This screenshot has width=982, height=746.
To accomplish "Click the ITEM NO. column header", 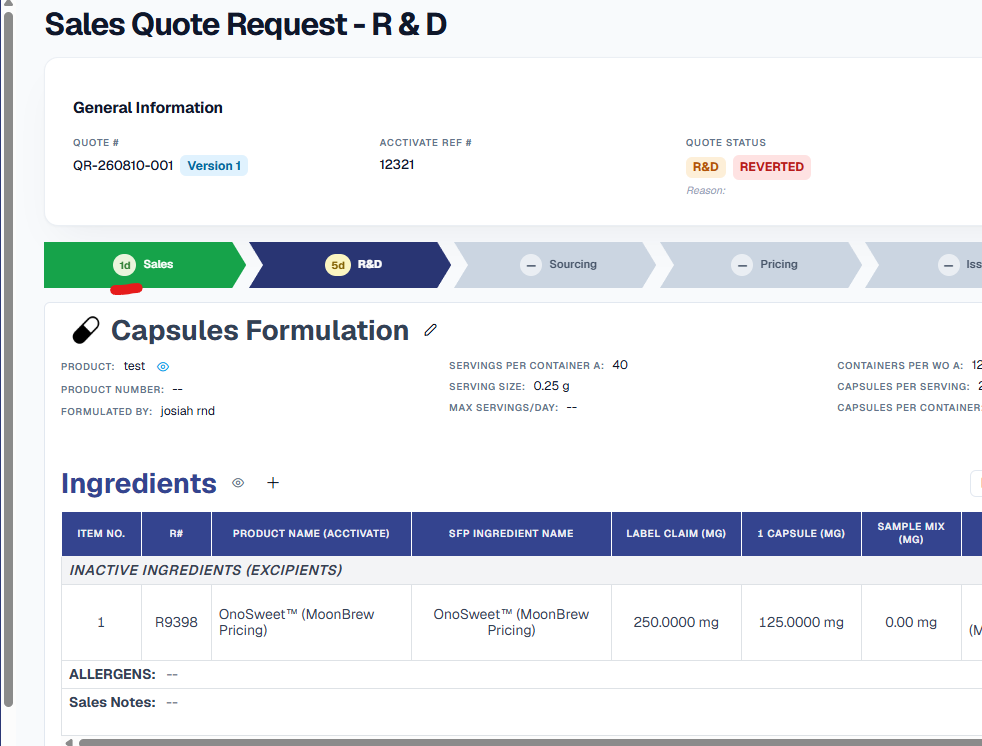I will 101,534.
